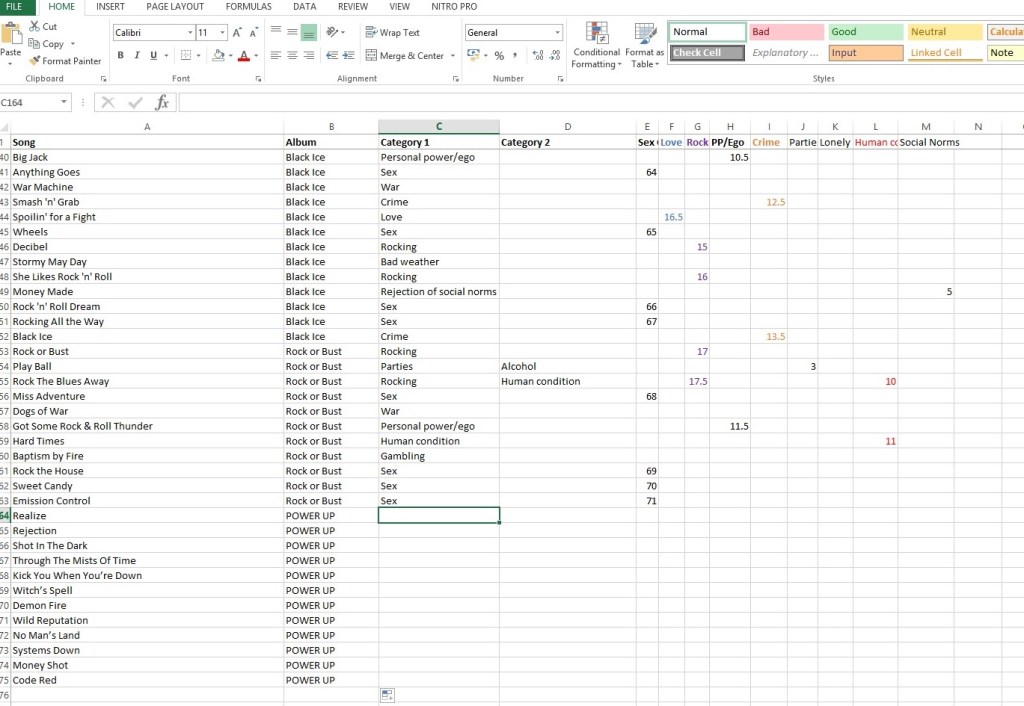Click the Percent Style icon
This screenshot has width=1024, height=706.
[x=499, y=56]
